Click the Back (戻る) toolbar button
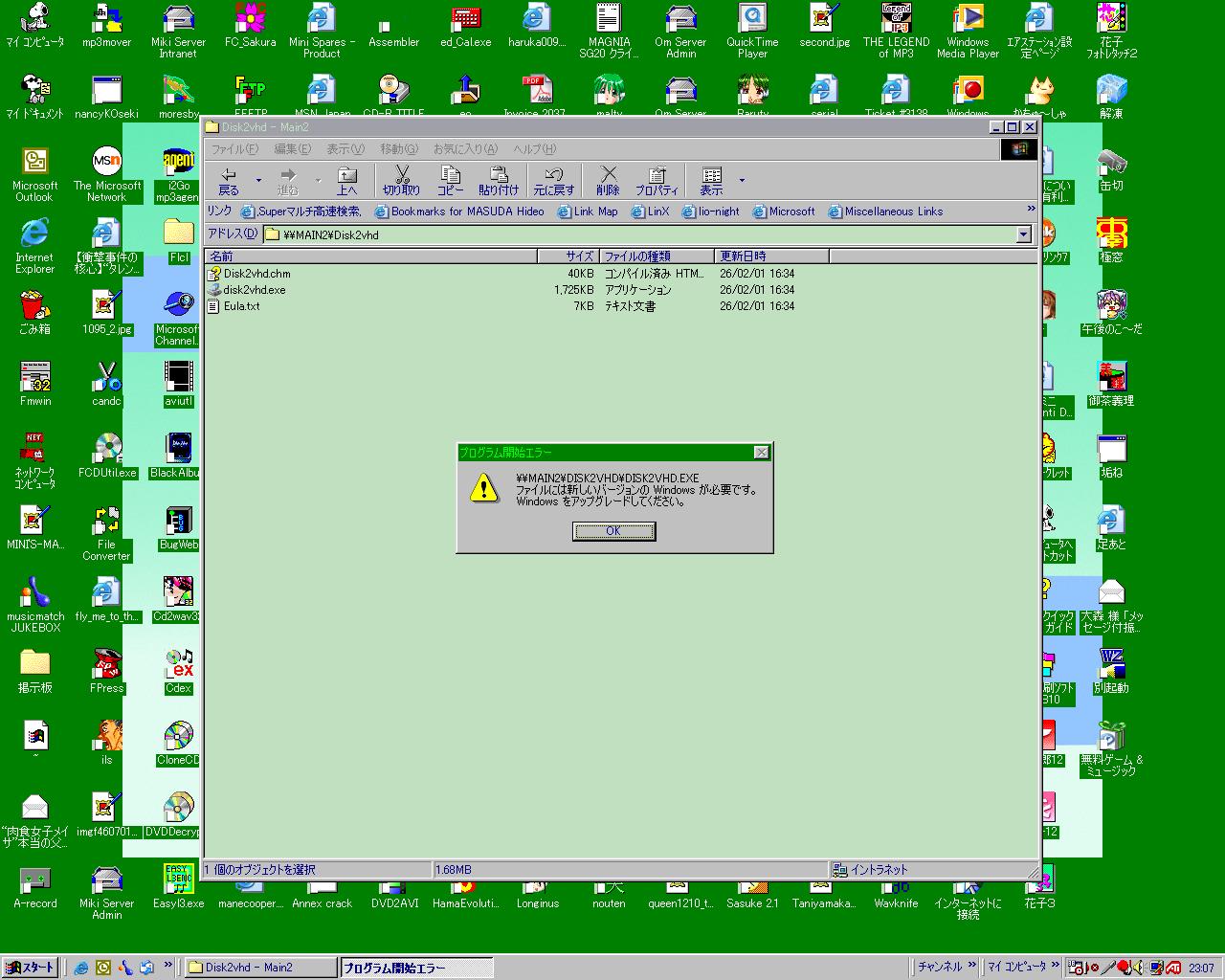This screenshot has height=980, width=1225. pyautogui.click(x=229, y=179)
